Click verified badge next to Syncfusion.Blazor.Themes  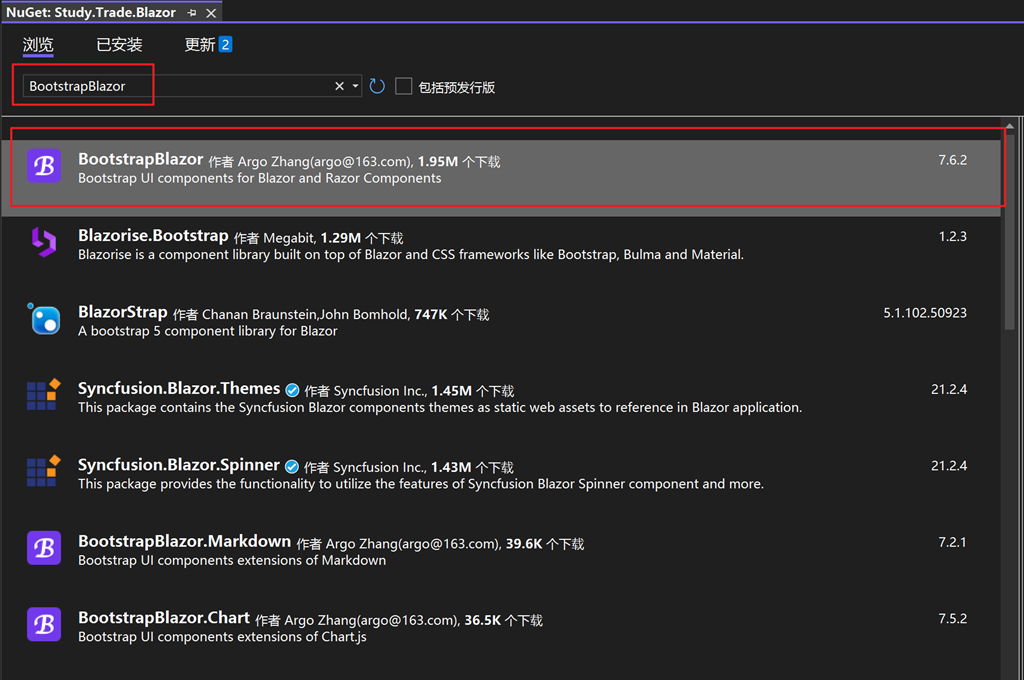tap(293, 390)
